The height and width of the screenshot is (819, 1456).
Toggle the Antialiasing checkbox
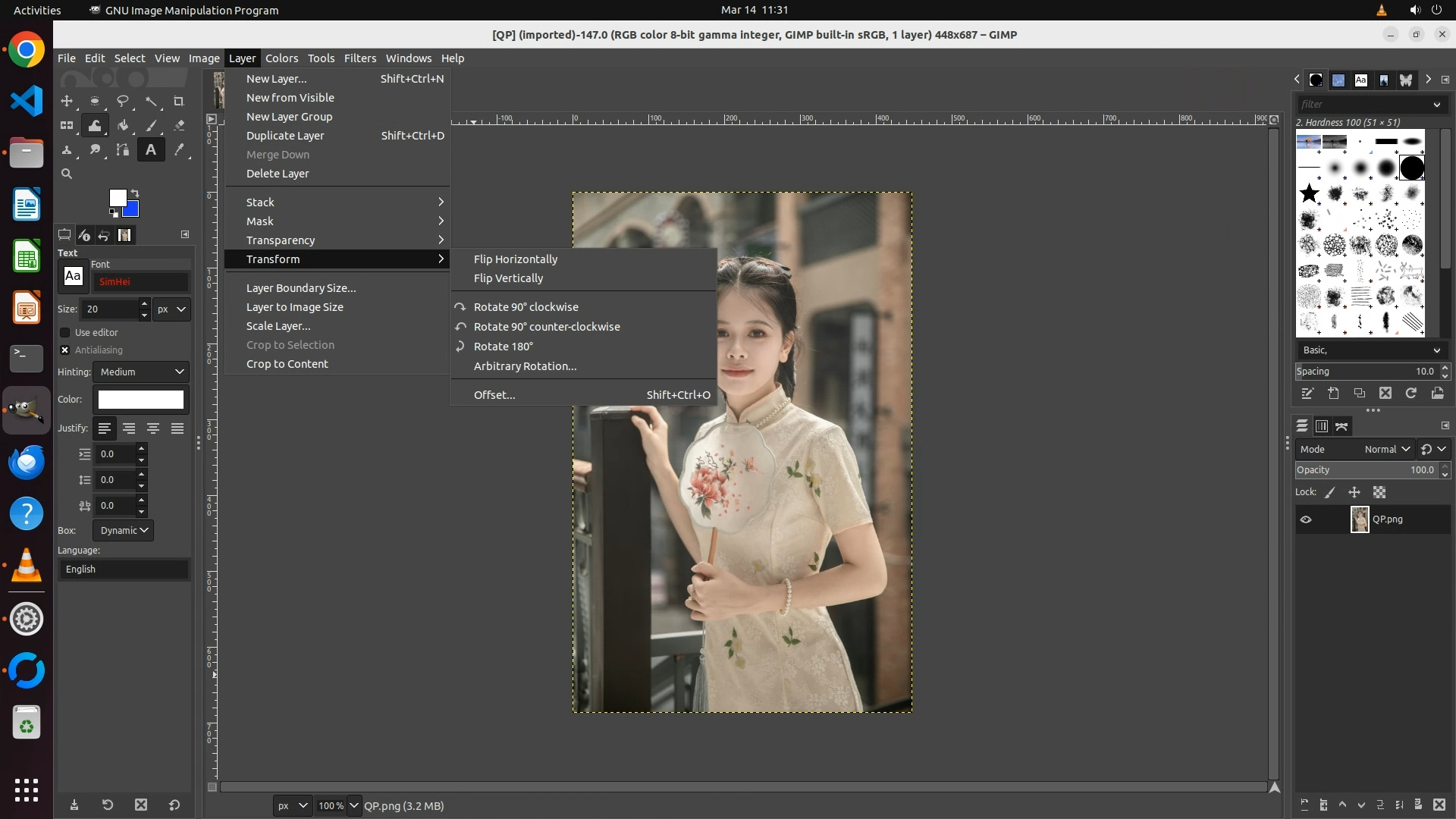pyautogui.click(x=65, y=350)
